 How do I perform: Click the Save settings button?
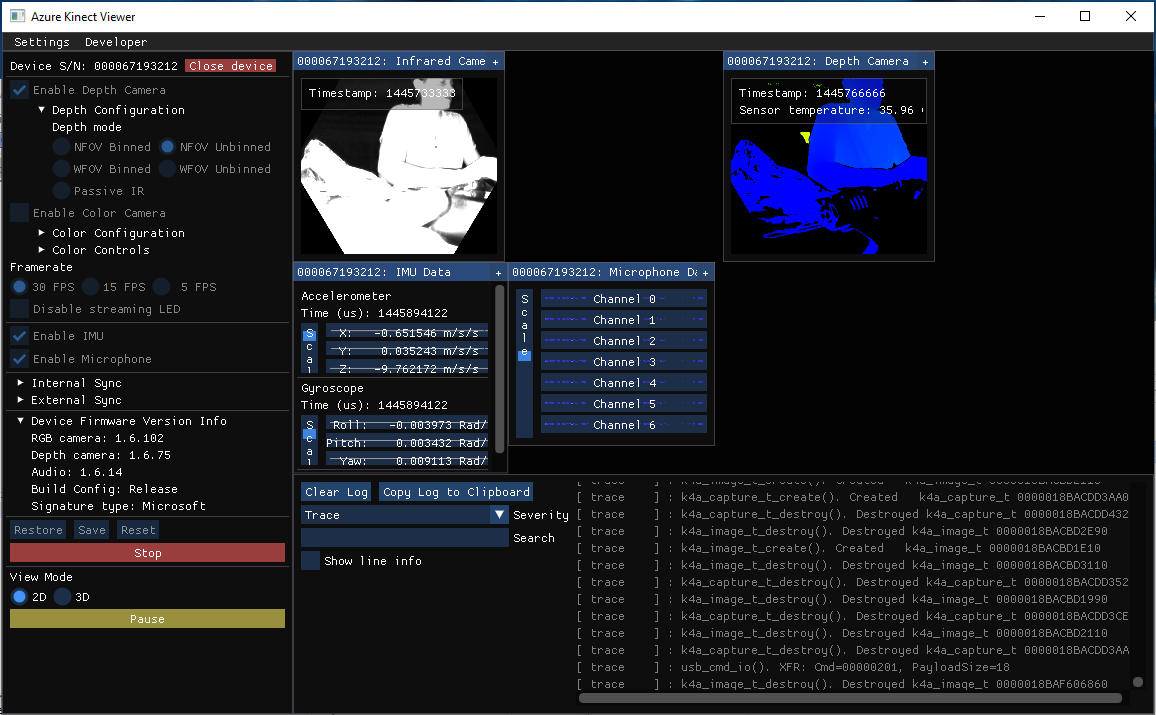[x=92, y=530]
